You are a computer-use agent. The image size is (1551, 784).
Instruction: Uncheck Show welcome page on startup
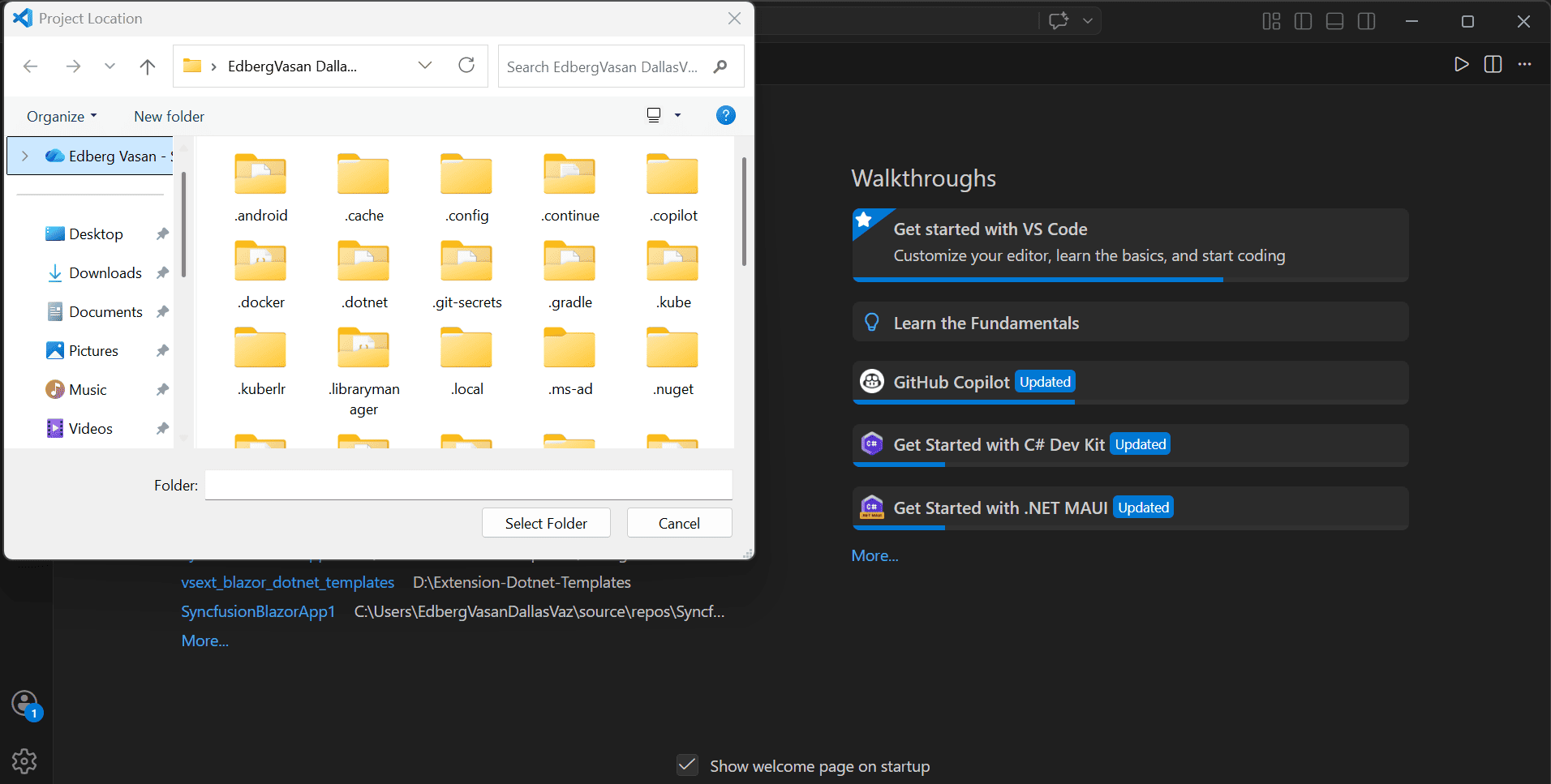pos(687,765)
